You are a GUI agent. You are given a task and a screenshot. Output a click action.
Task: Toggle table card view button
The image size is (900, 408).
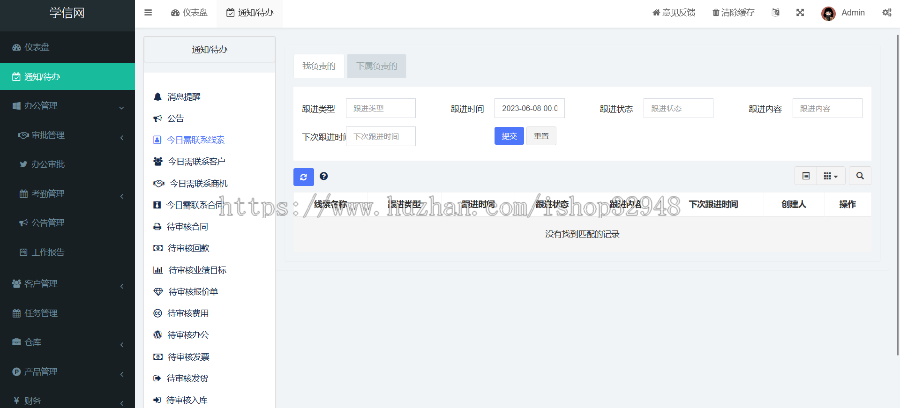click(806, 176)
